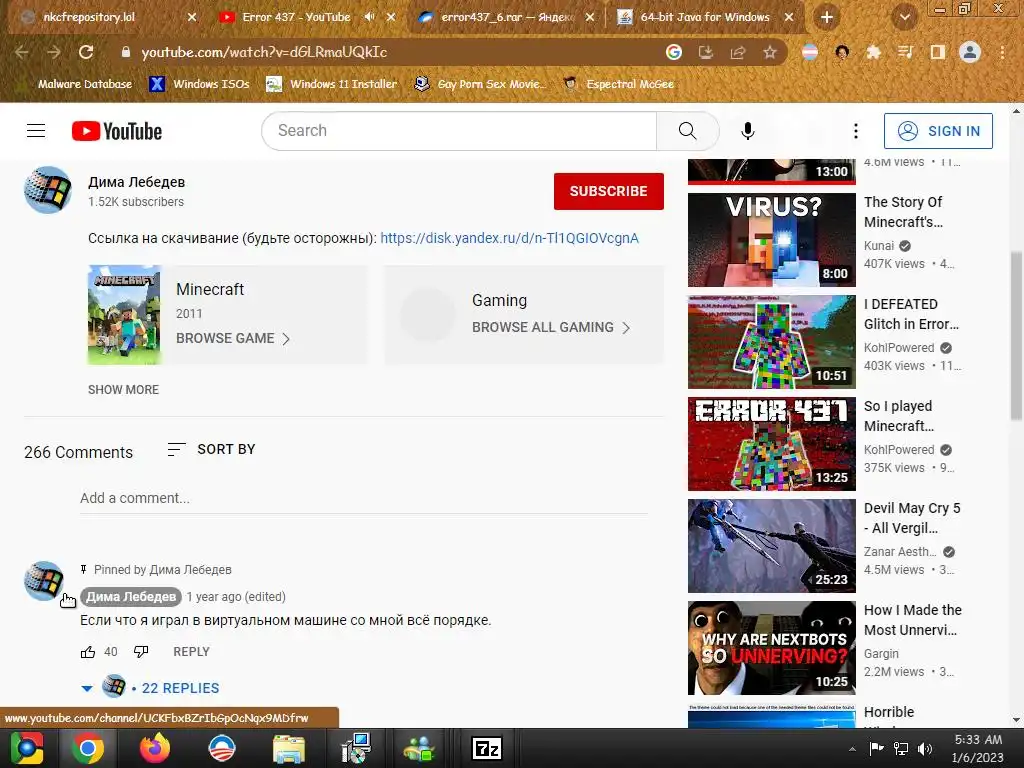The height and width of the screenshot is (768, 1024).
Task: Open Chrome extensions puzzle icon
Action: [x=873, y=52]
